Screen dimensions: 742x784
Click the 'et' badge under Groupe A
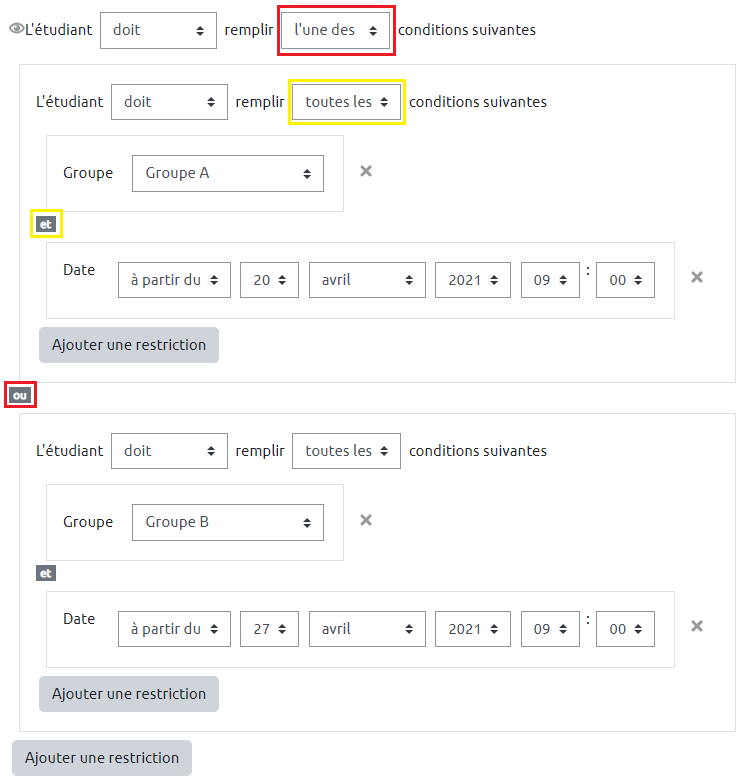tap(45, 224)
